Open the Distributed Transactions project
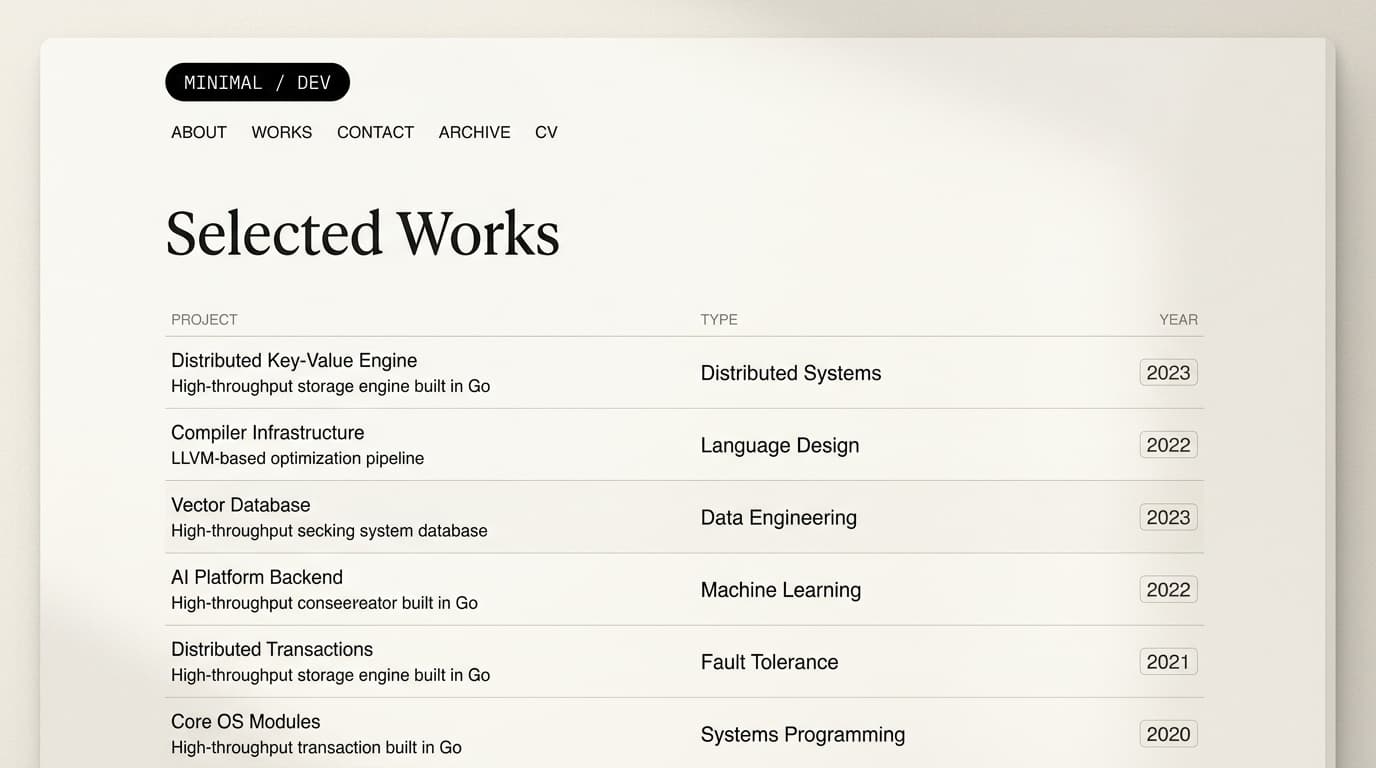This screenshot has height=768, width=1376. coord(272,649)
